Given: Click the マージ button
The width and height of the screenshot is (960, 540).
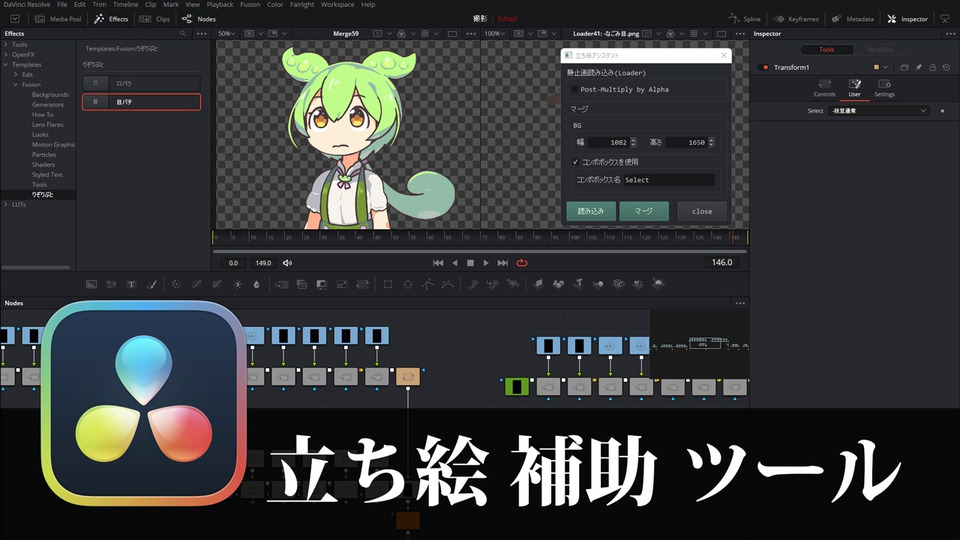Looking at the screenshot, I should coord(644,211).
